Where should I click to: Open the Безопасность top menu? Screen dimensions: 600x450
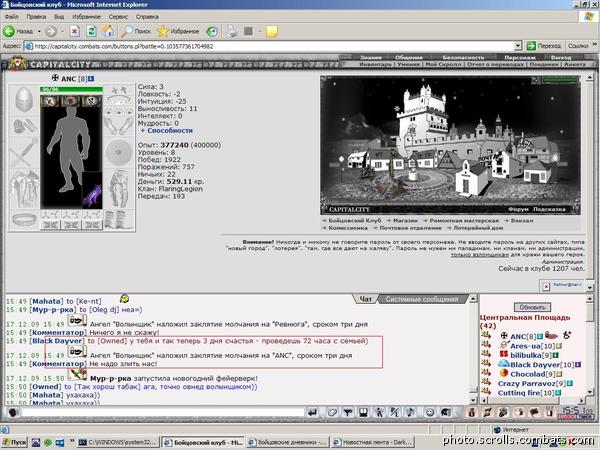[x=463, y=57]
